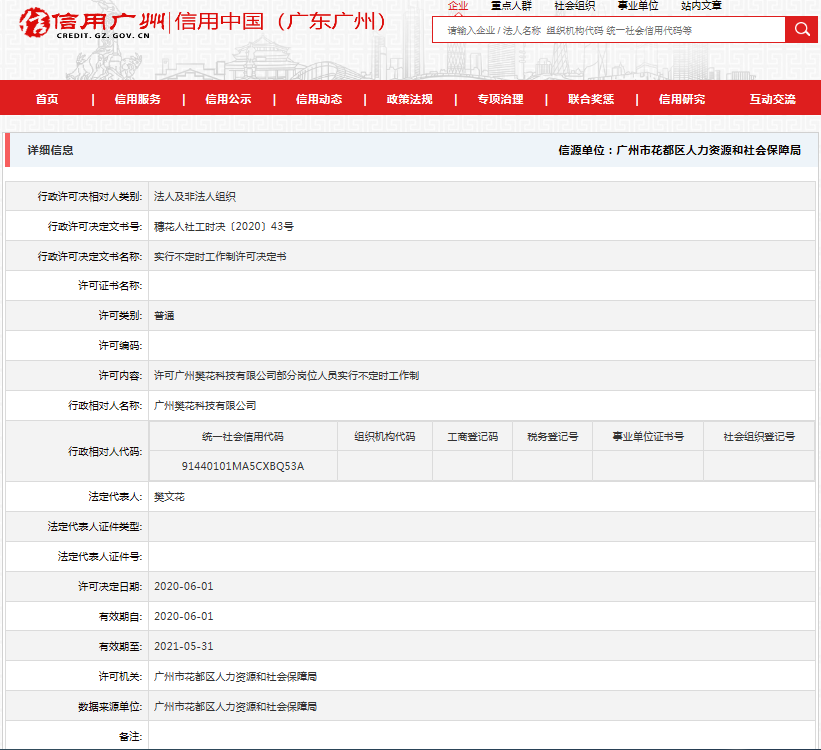Click the 数据来源单位 value text
Image resolution: width=821 pixels, height=750 pixels.
click(235, 707)
